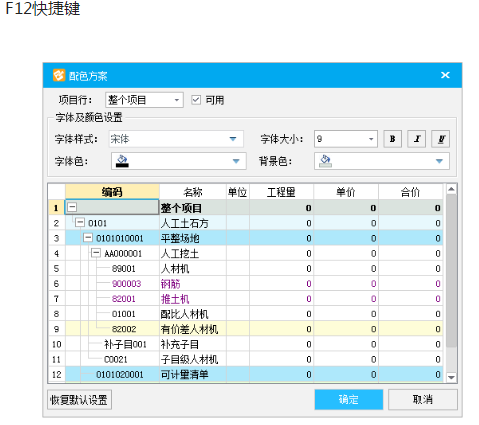The image size is (479, 425).
Task: Open the 字体样式 dropdown arrow
Action: coord(233,139)
